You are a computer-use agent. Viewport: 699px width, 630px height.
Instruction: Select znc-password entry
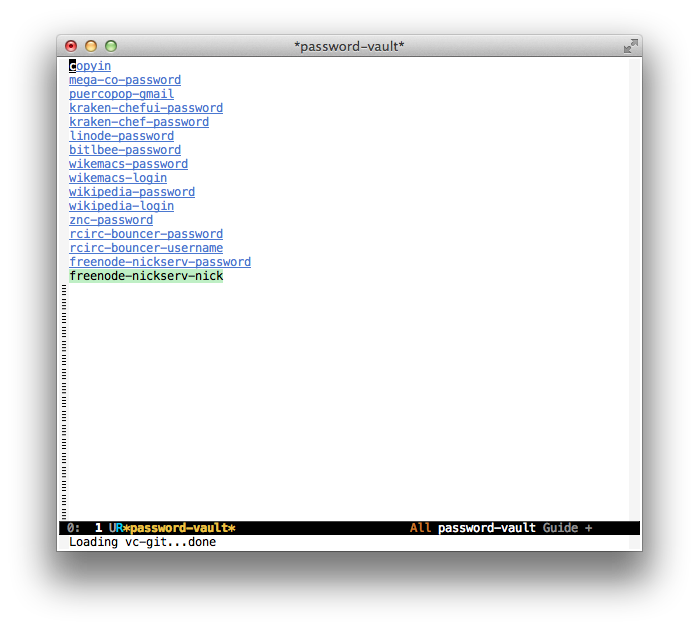point(111,220)
